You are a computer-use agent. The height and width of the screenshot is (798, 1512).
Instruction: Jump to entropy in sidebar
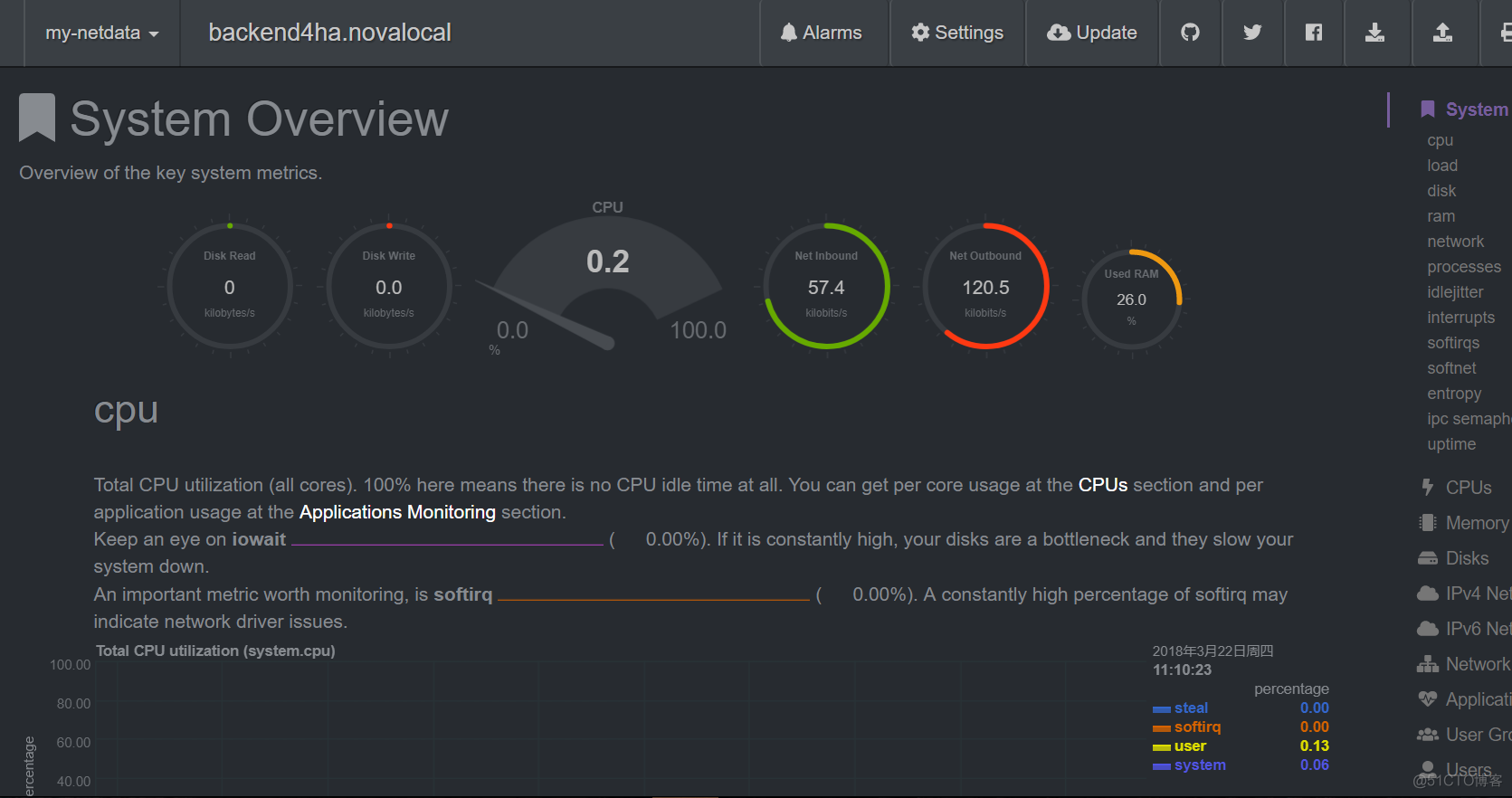pyautogui.click(x=1454, y=394)
